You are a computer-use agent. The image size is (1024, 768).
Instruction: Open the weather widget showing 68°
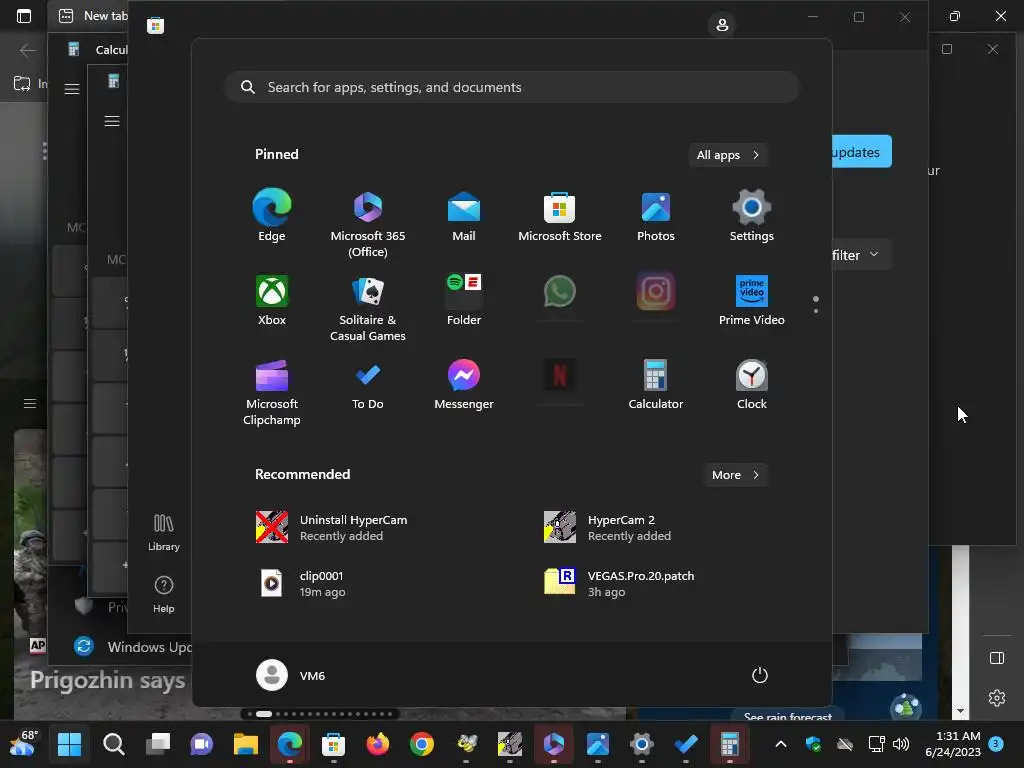pos(24,744)
